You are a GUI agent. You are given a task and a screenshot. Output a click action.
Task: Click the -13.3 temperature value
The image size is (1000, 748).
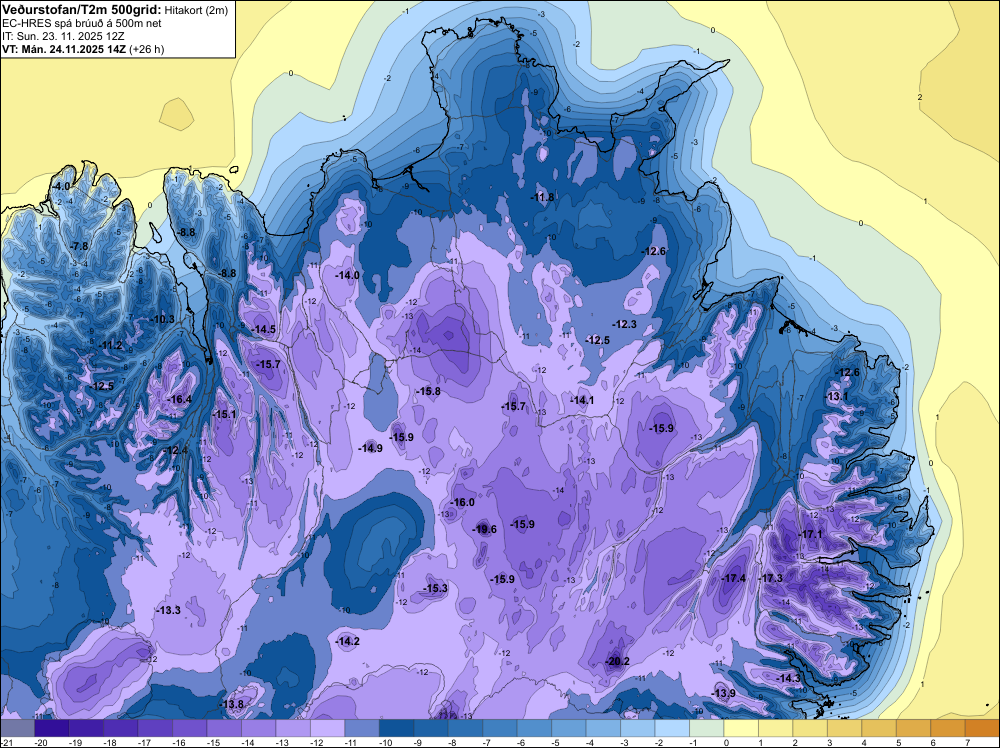pos(168,610)
